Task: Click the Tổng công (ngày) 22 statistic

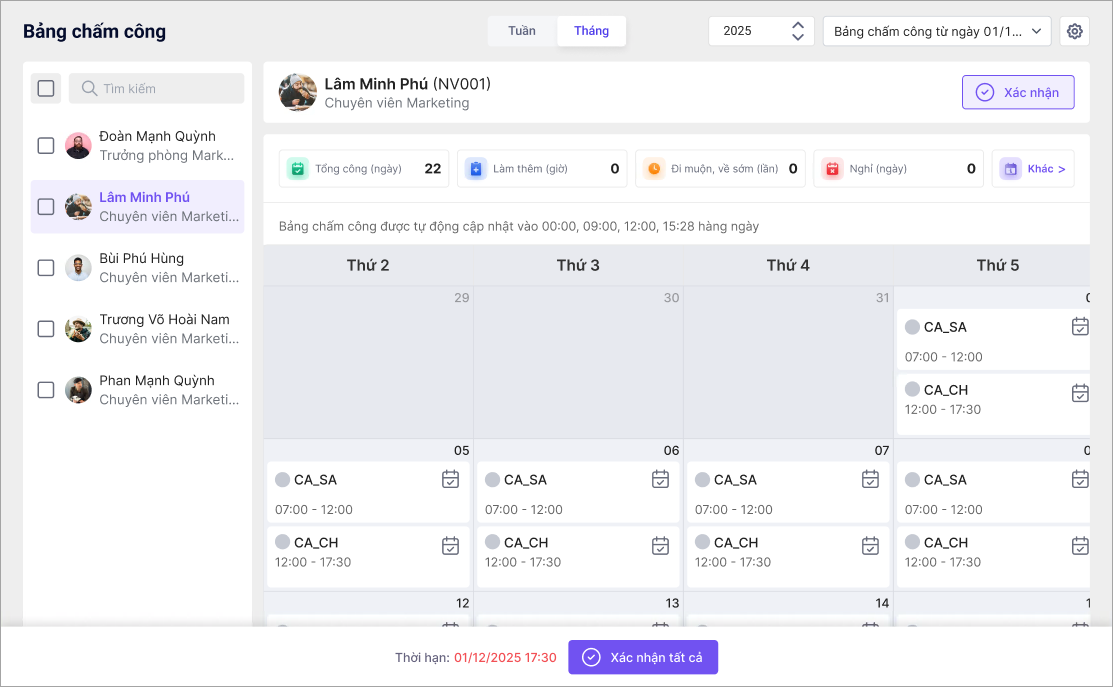Action: point(363,169)
